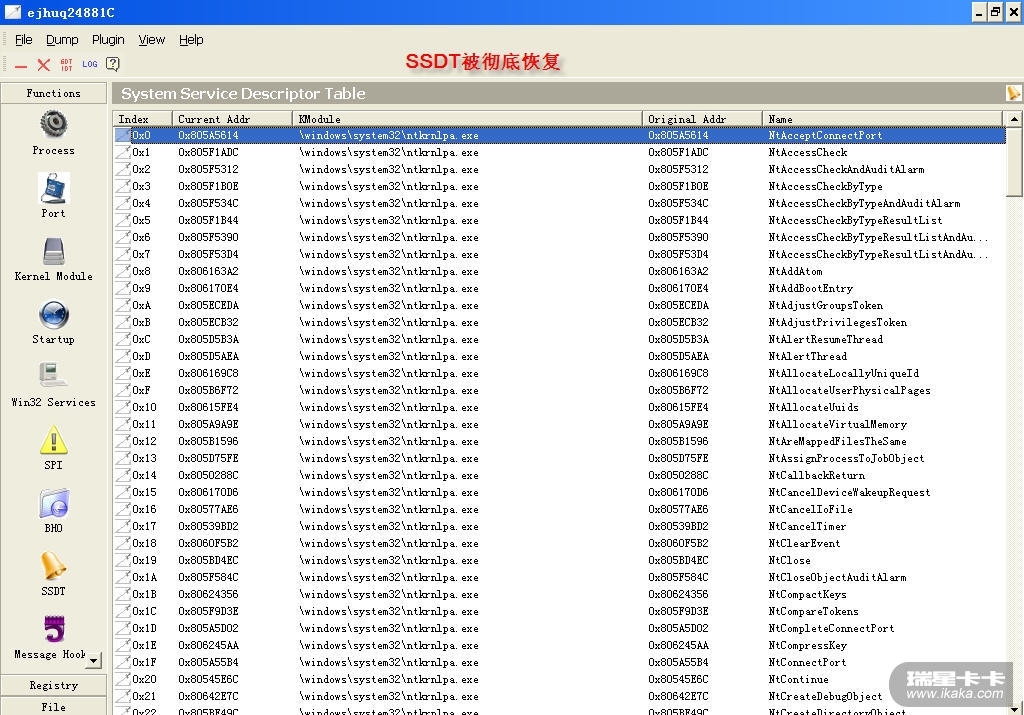This screenshot has height=715, width=1024.
Task: Open the Win32 Services icon
Action: (x=53, y=377)
